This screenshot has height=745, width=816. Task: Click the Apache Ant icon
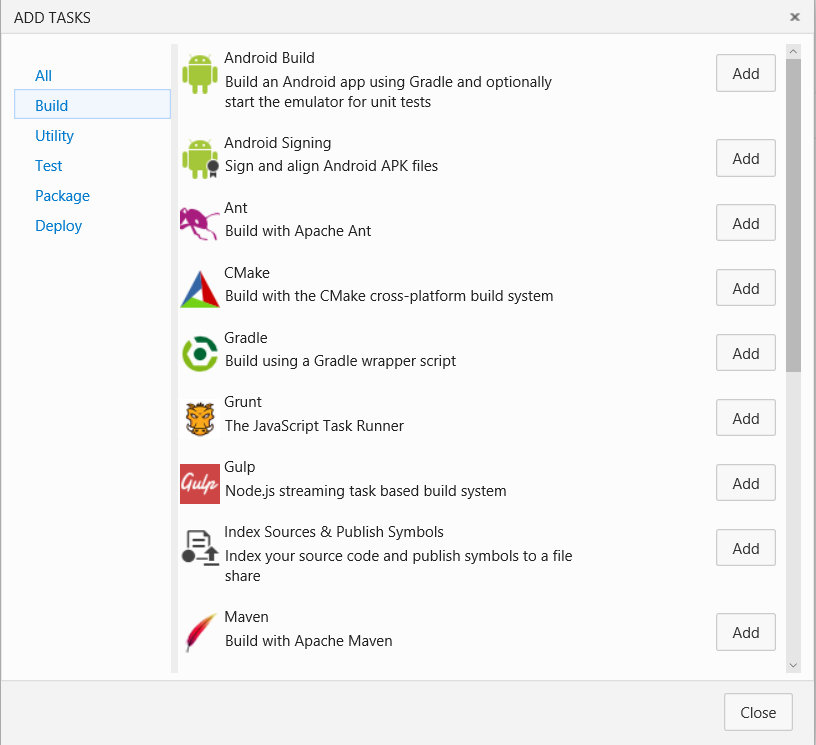[199, 223]
